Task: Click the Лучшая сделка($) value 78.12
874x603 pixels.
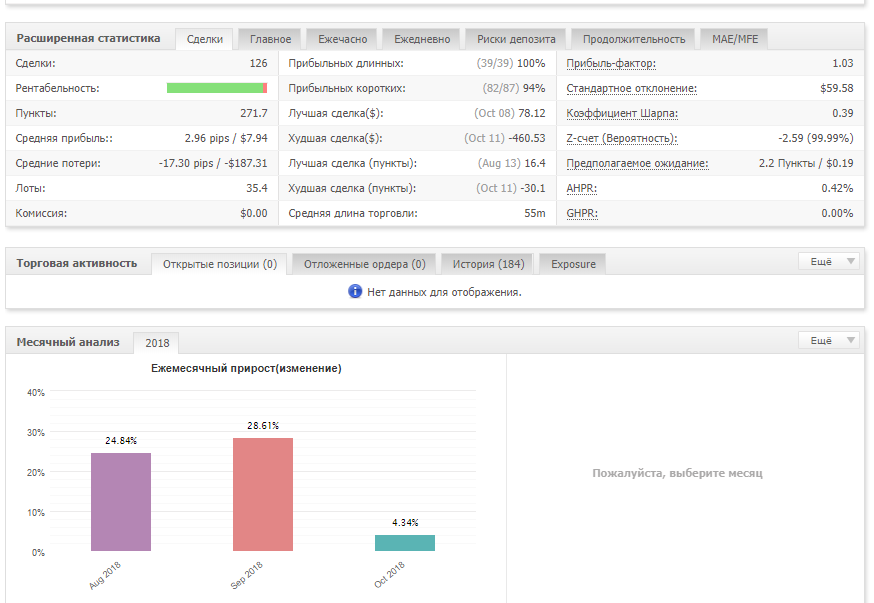Action: click(532, 113)
